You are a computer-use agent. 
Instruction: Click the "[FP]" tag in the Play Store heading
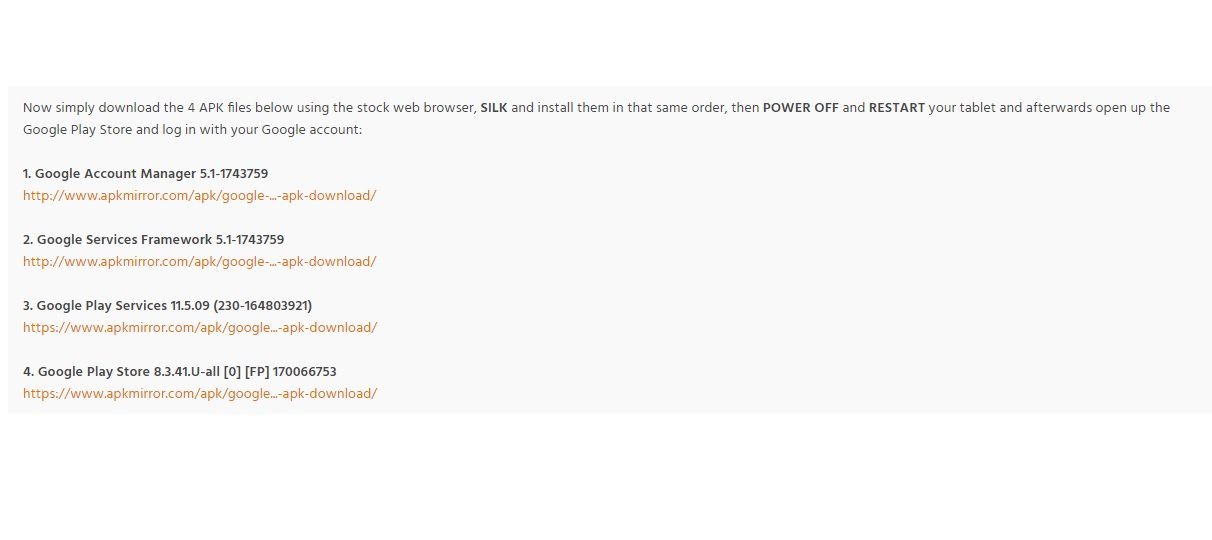(256, 372)
